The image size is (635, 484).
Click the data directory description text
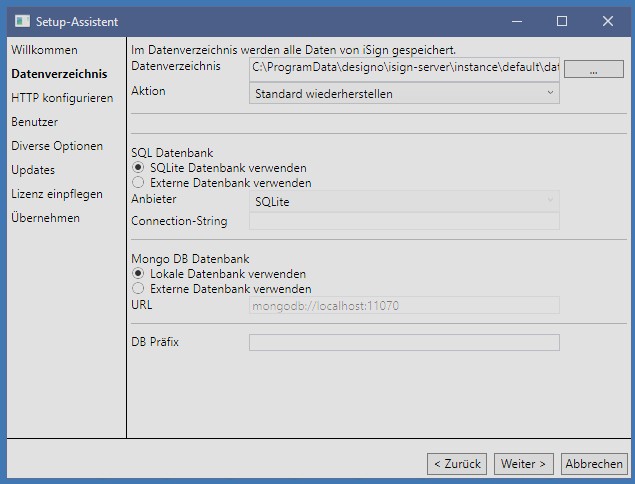click(294, 50)
